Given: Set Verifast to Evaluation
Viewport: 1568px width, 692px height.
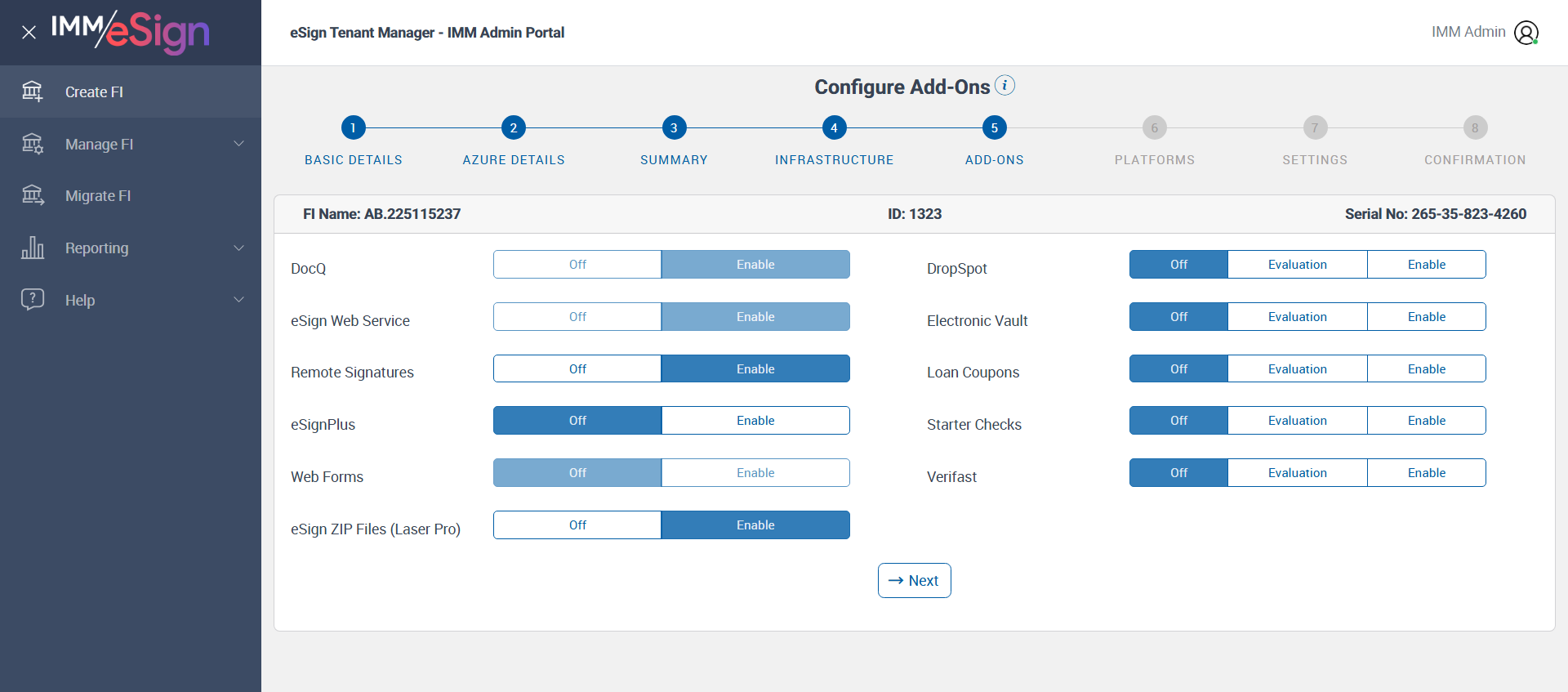Looking at the screenshot, I should (1298, 473).
